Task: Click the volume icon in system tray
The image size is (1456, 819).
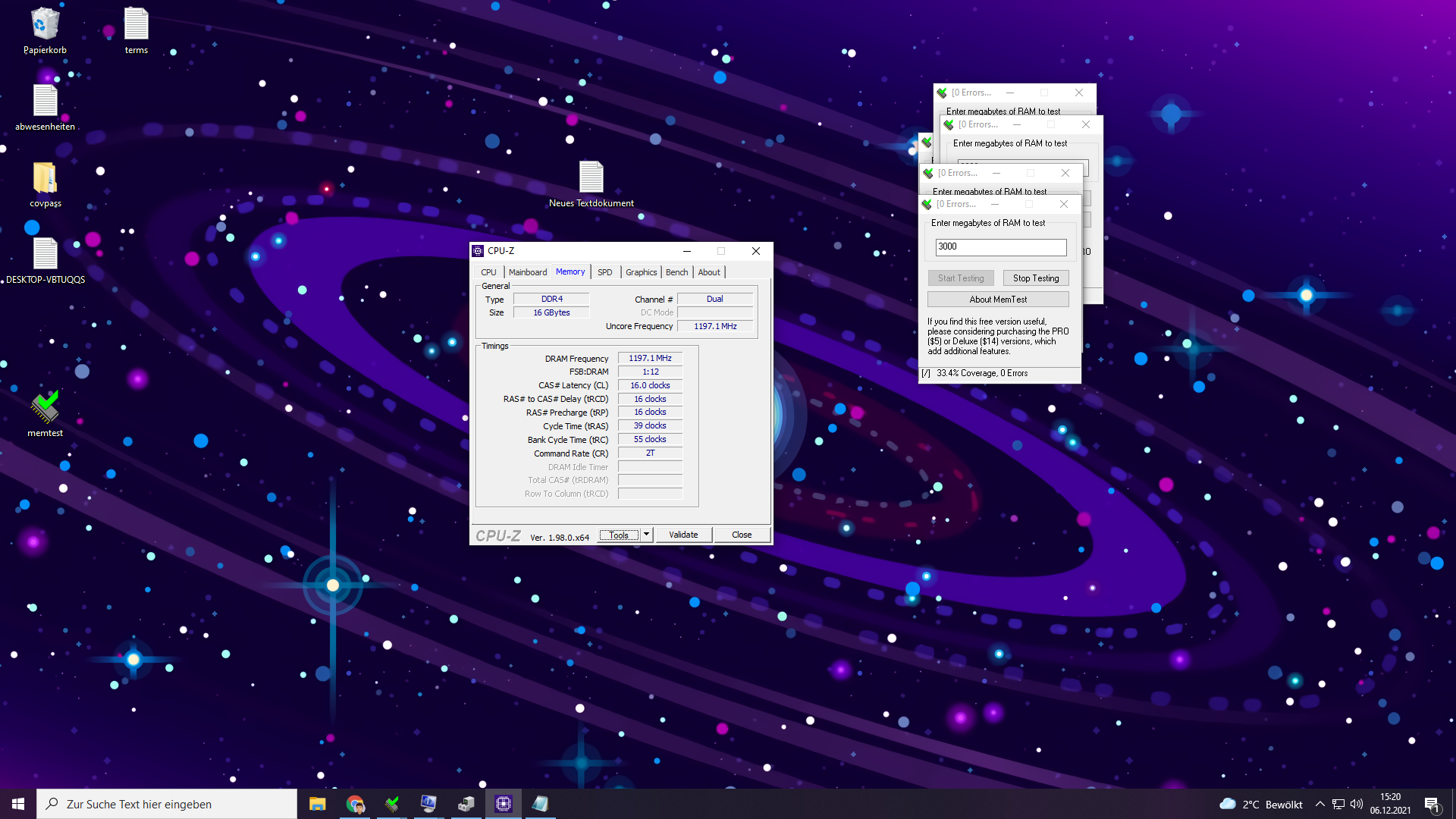Action: tap(1357, 804)
